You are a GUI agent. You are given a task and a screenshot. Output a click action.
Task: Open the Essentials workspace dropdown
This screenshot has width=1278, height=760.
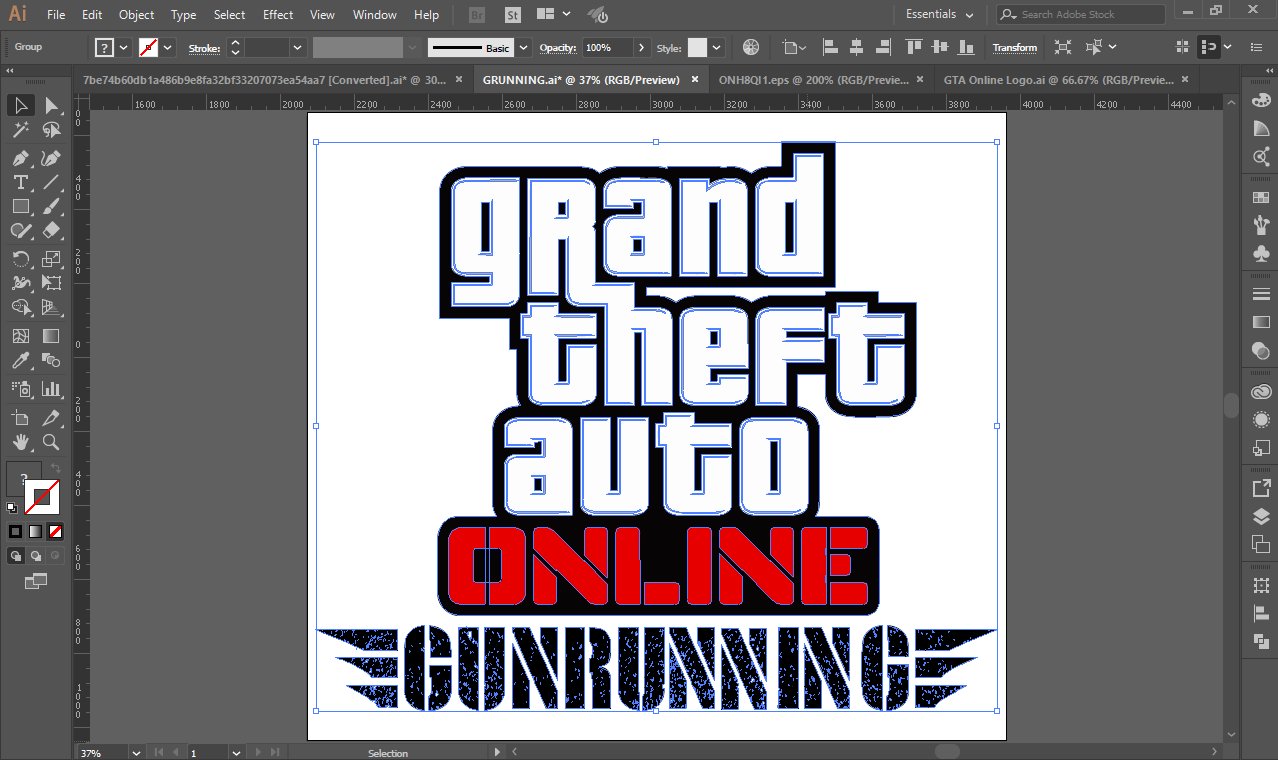(938, 14)
